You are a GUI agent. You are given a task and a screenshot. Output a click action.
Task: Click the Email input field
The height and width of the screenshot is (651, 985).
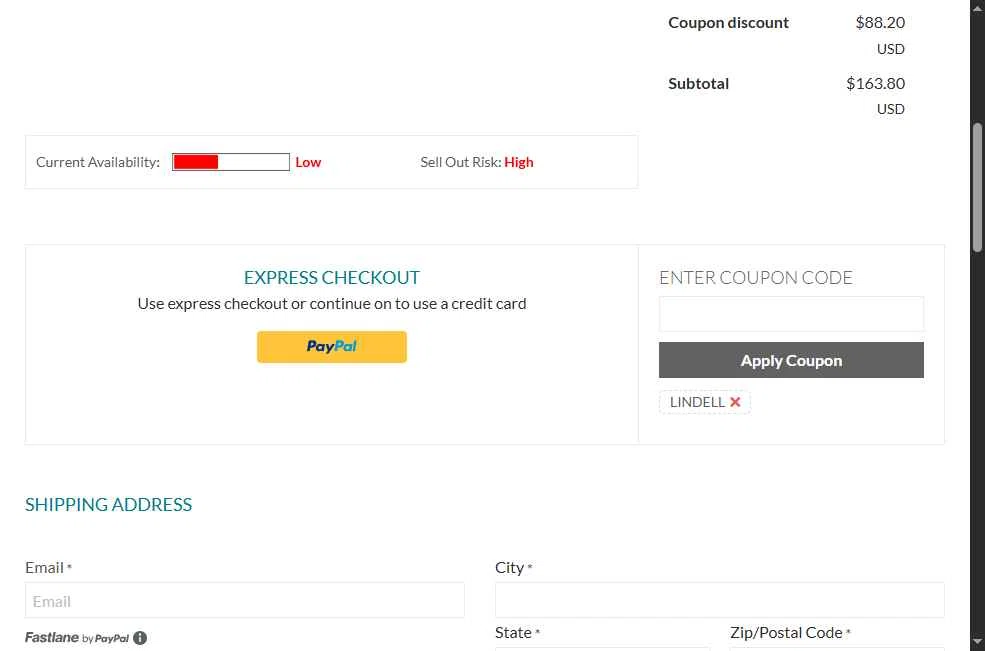(245, 600)
